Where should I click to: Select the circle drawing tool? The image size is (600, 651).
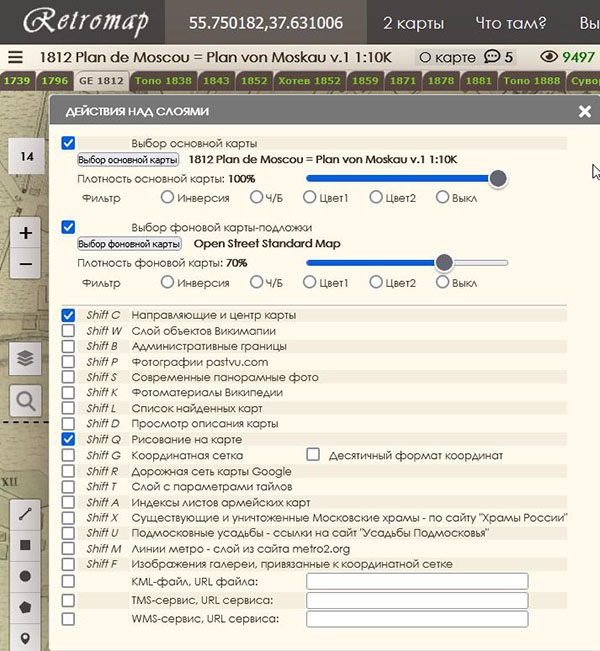pyautogui.click(x=26, y=576)
